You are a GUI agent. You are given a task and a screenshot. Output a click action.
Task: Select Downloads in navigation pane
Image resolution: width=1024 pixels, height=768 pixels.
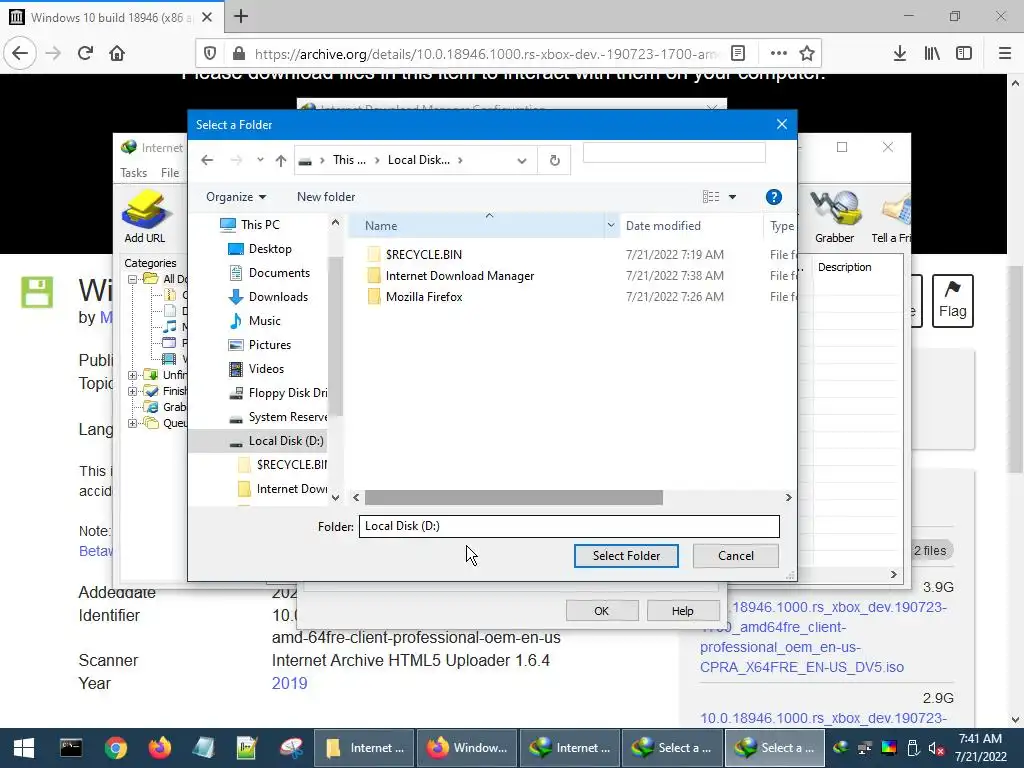(x=278, y=297)
